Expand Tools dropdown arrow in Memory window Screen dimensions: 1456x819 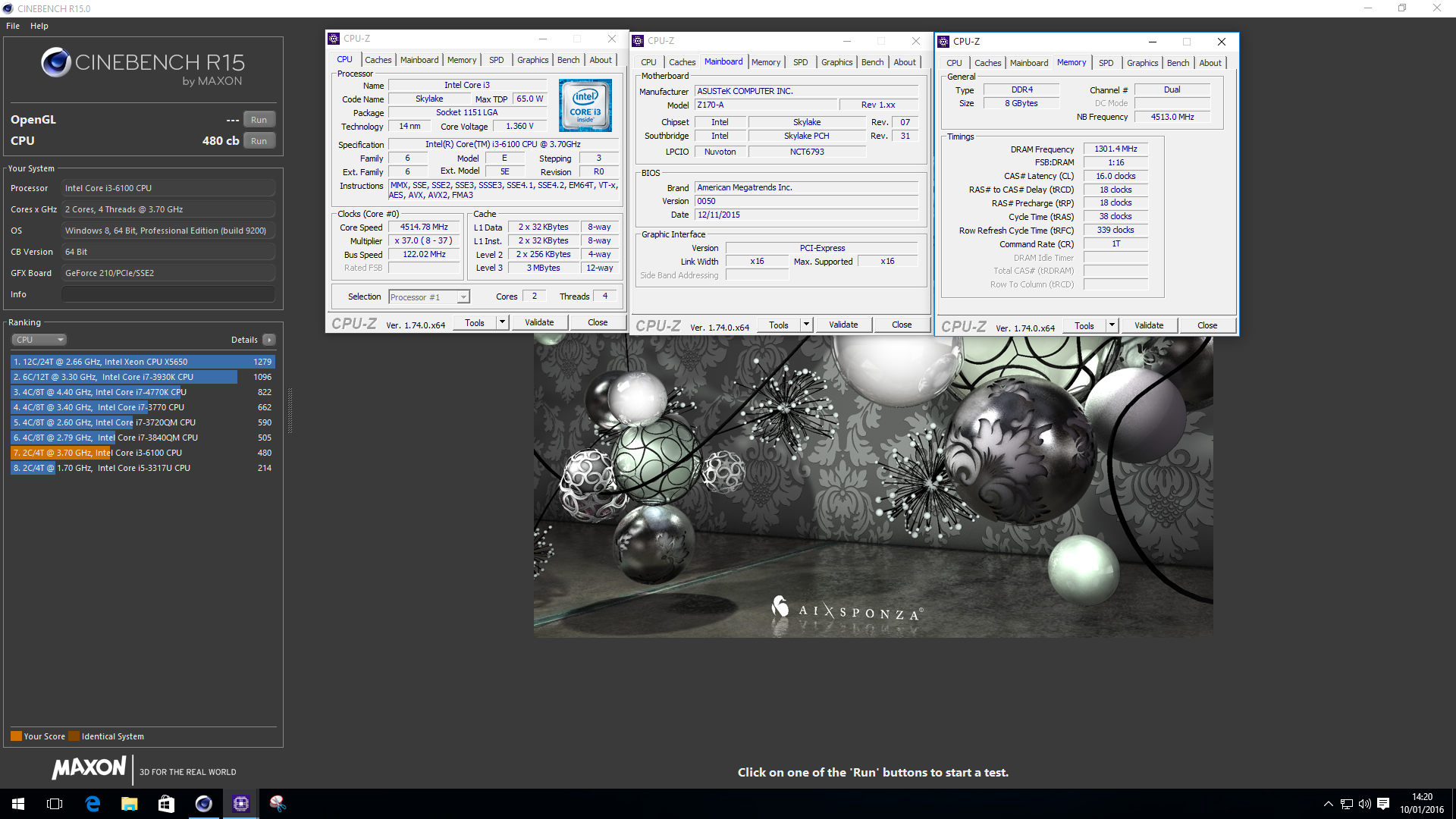coord(1112,325)
